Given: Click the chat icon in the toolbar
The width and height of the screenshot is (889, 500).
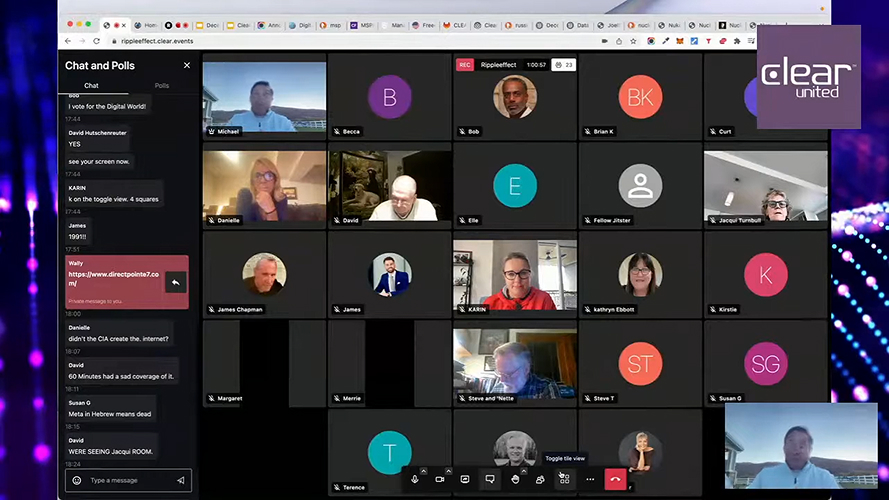Looking at the screenshot, I should (x=490, y=480).
